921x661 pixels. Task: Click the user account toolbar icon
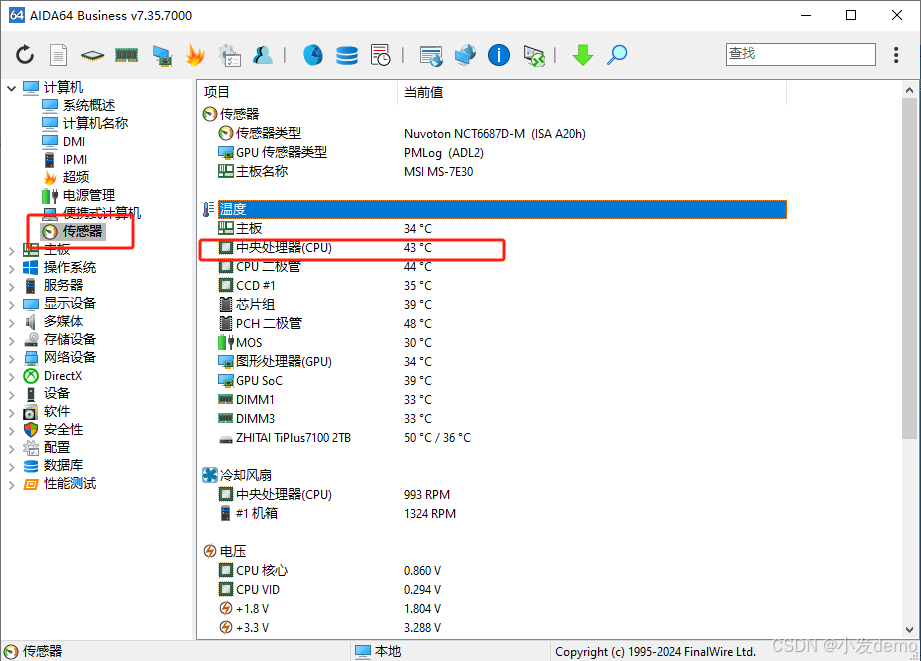click(x=263, y=55)
